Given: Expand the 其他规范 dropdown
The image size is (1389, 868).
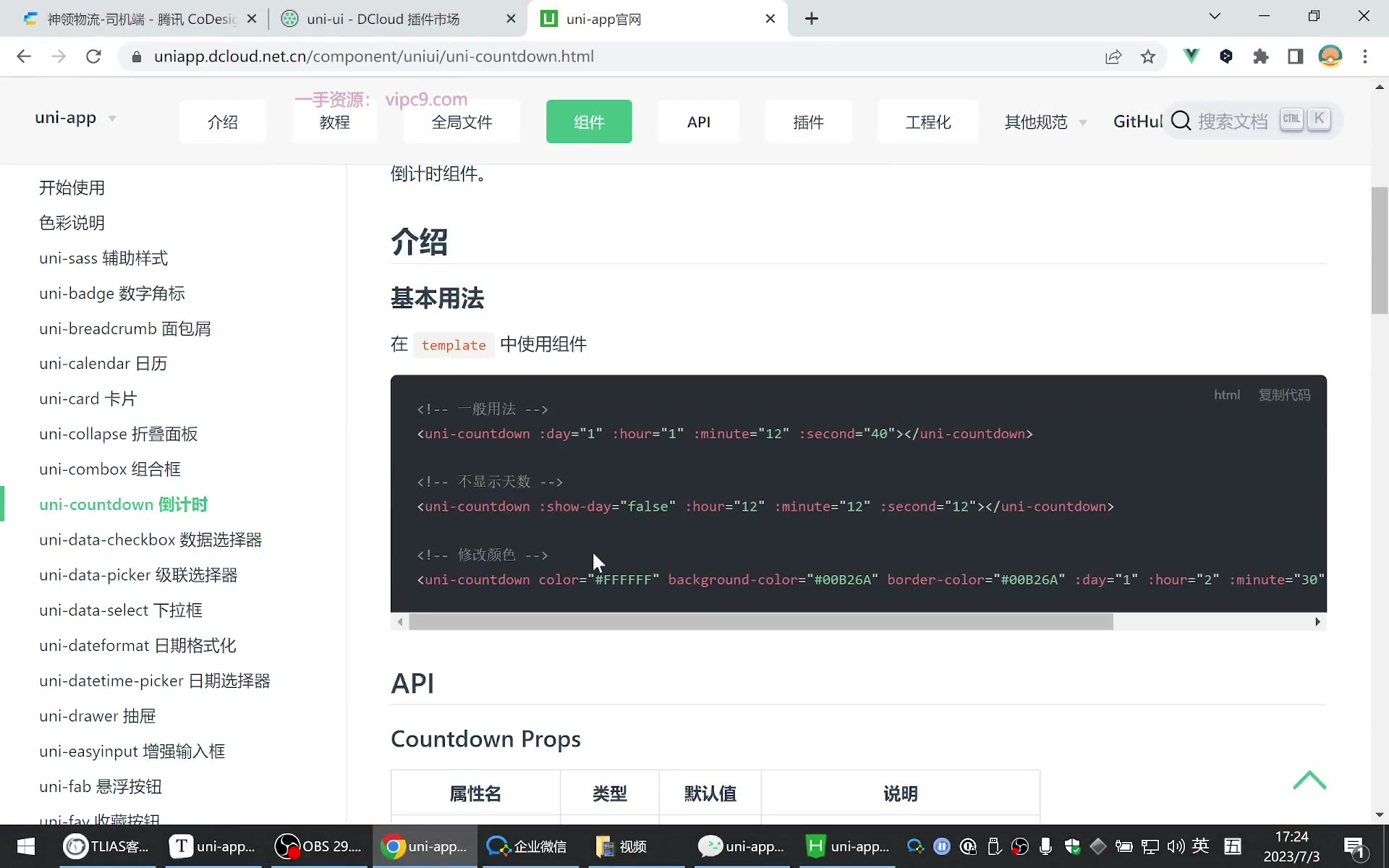Looking at the screenshot, I should tap(1045, 122).
